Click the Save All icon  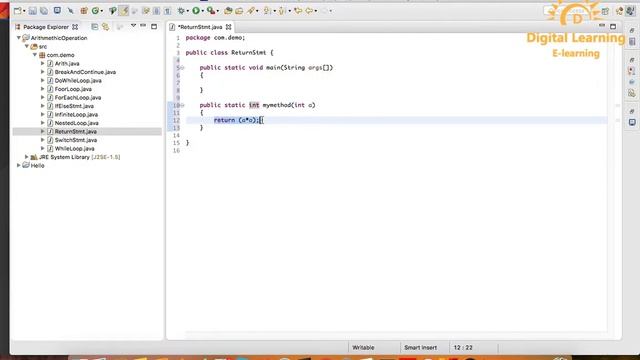(x=44, y=11)
